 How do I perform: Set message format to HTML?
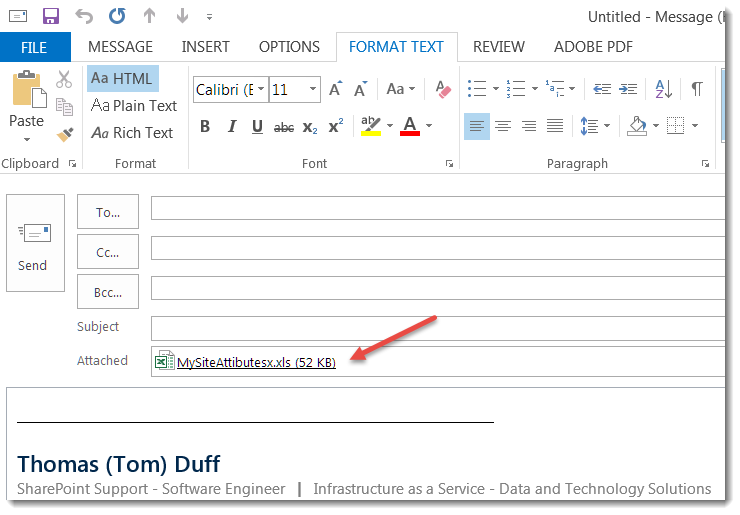pyautogui.click(x=122, y=78)
